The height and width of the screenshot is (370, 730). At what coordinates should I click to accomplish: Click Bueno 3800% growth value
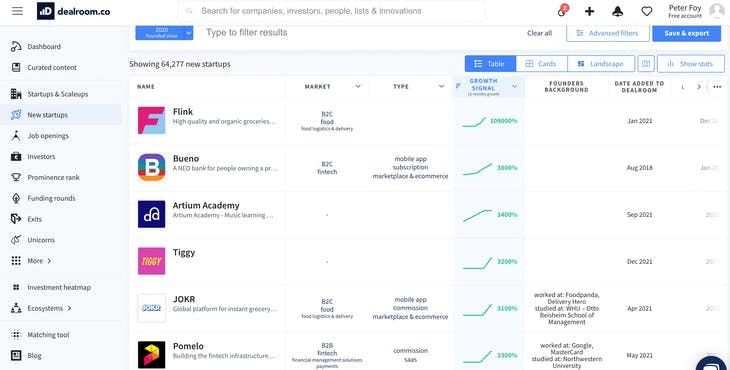[507, 168]
